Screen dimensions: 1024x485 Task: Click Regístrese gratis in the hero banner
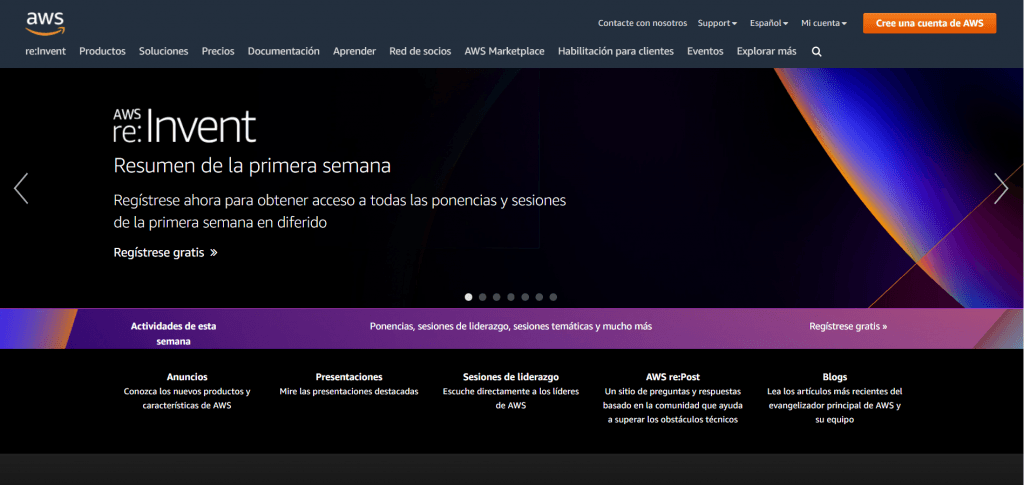165,252
